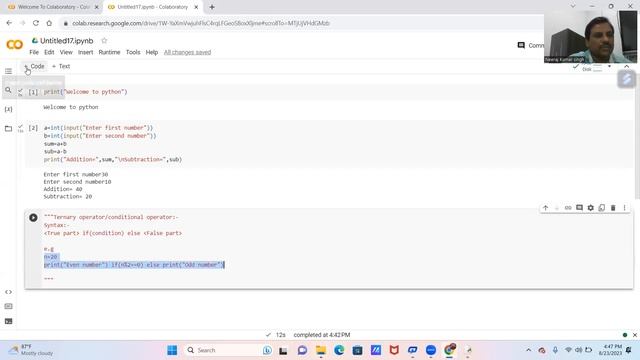Open the Comment button in the header

pos(530,45)
